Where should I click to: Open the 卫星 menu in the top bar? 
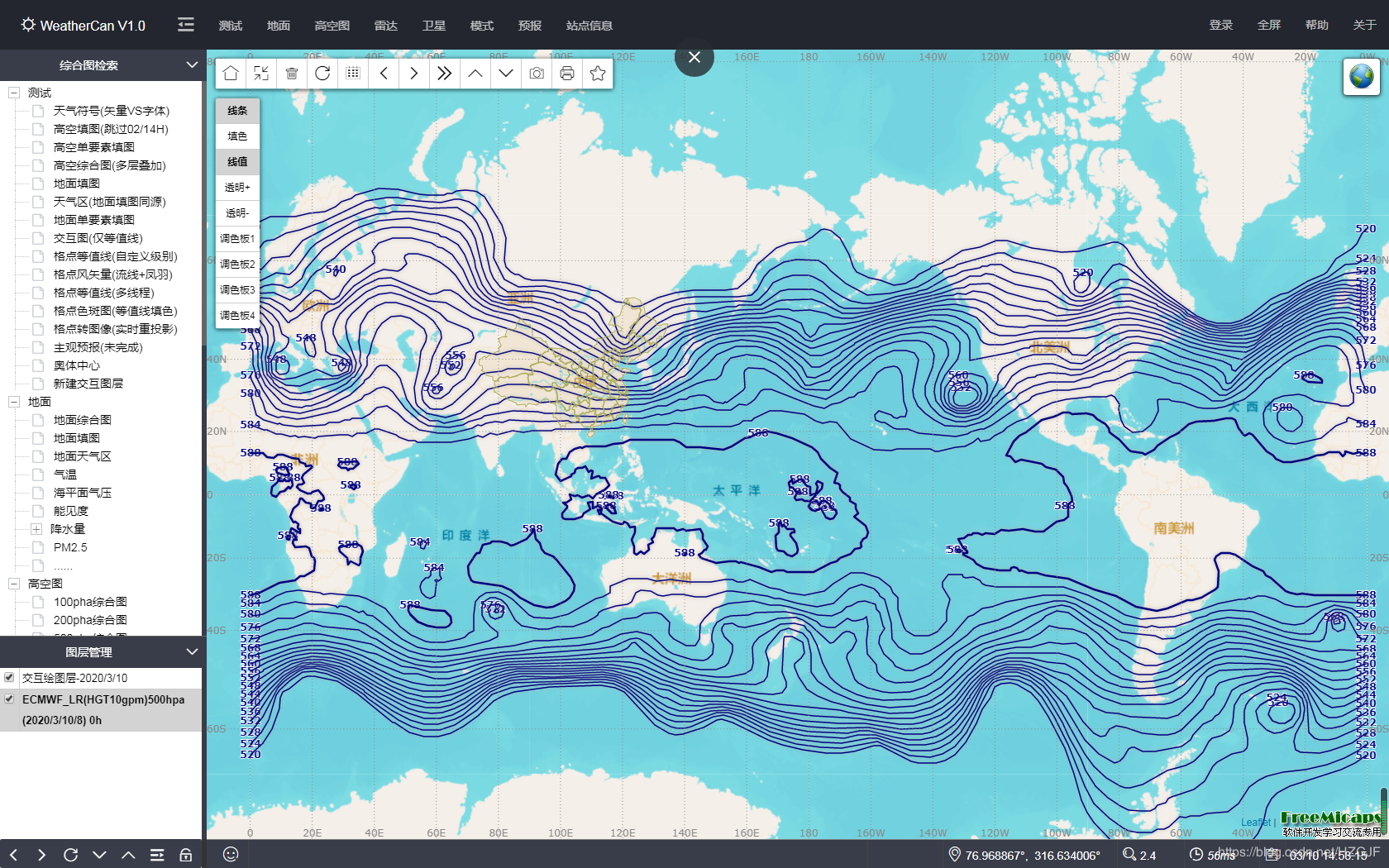(433, 26)
